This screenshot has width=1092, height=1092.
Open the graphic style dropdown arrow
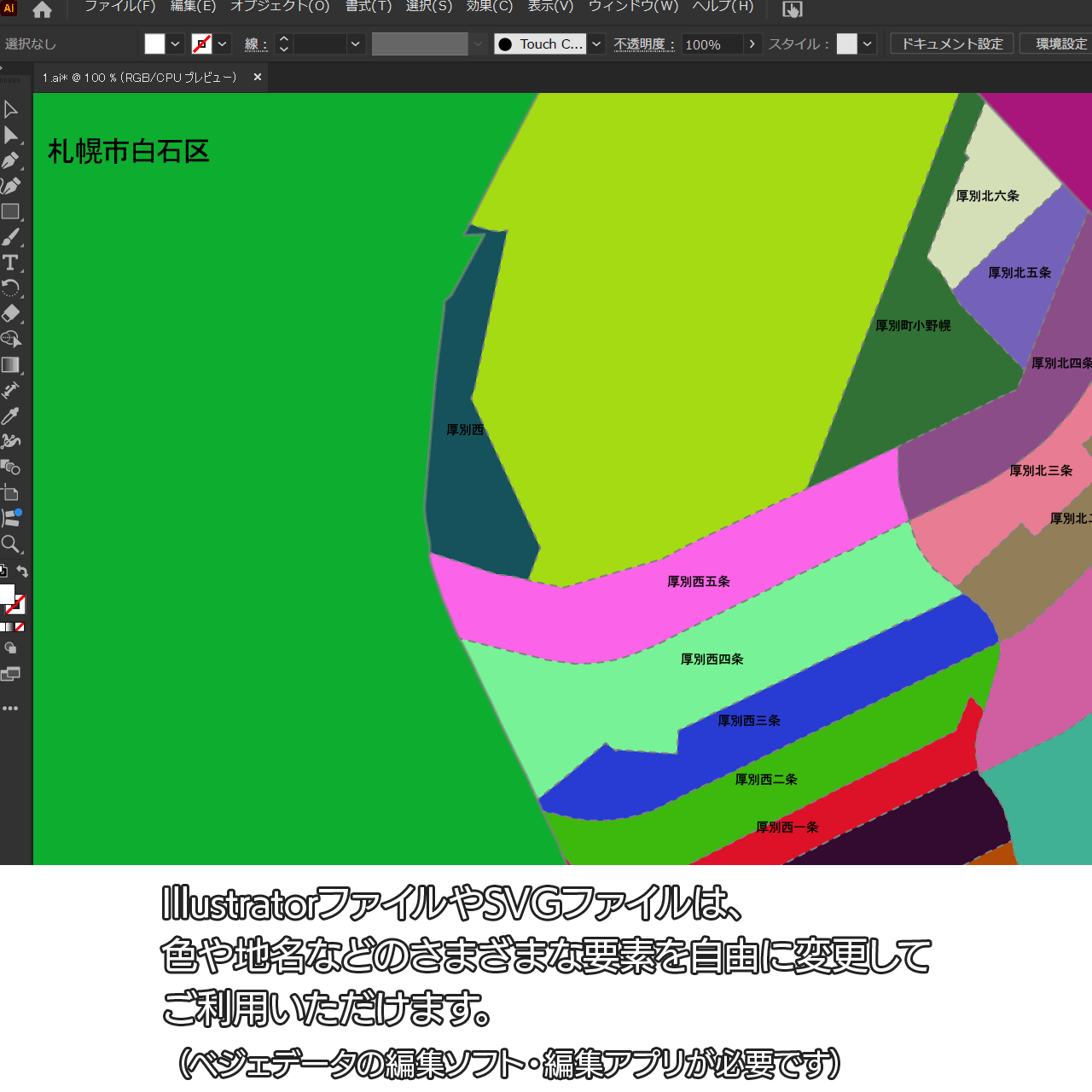pos(868,44)
